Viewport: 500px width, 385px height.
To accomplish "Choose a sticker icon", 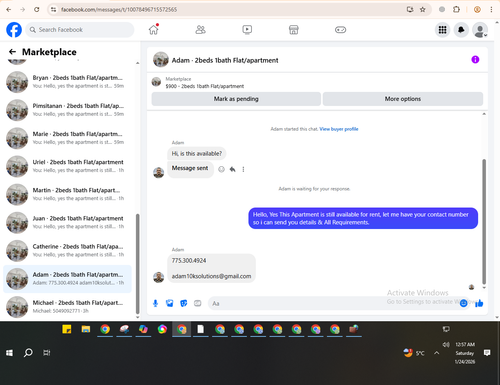I will click(184, 303).
